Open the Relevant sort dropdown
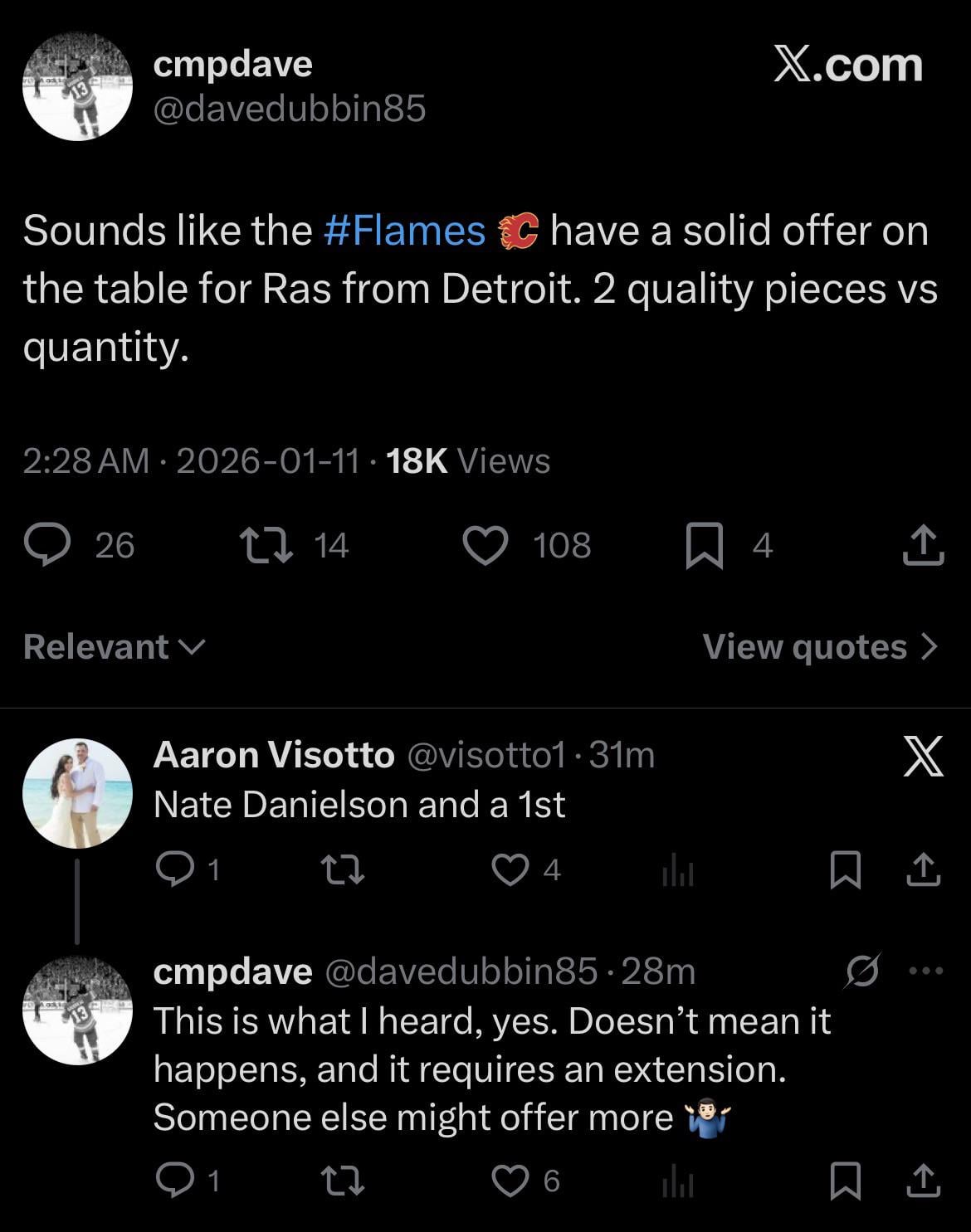Viewport: 971px width, 1232px height. tap(114, 647)
